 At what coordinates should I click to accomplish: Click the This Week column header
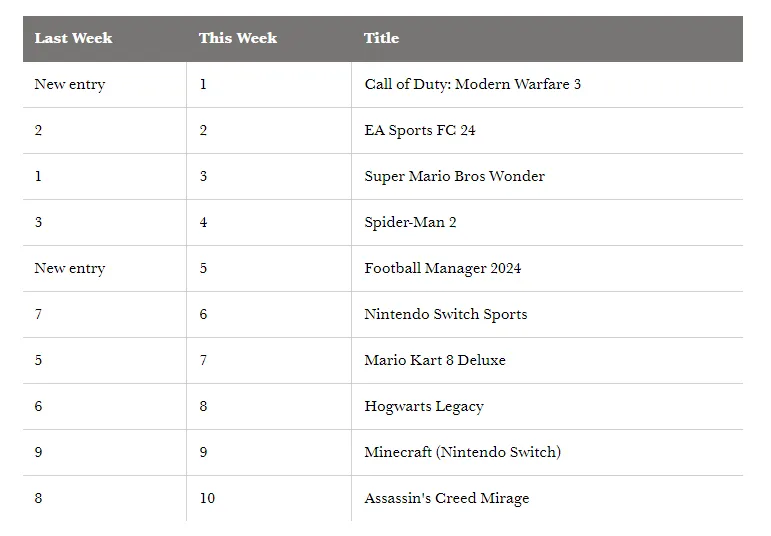(x=238, y=38)
